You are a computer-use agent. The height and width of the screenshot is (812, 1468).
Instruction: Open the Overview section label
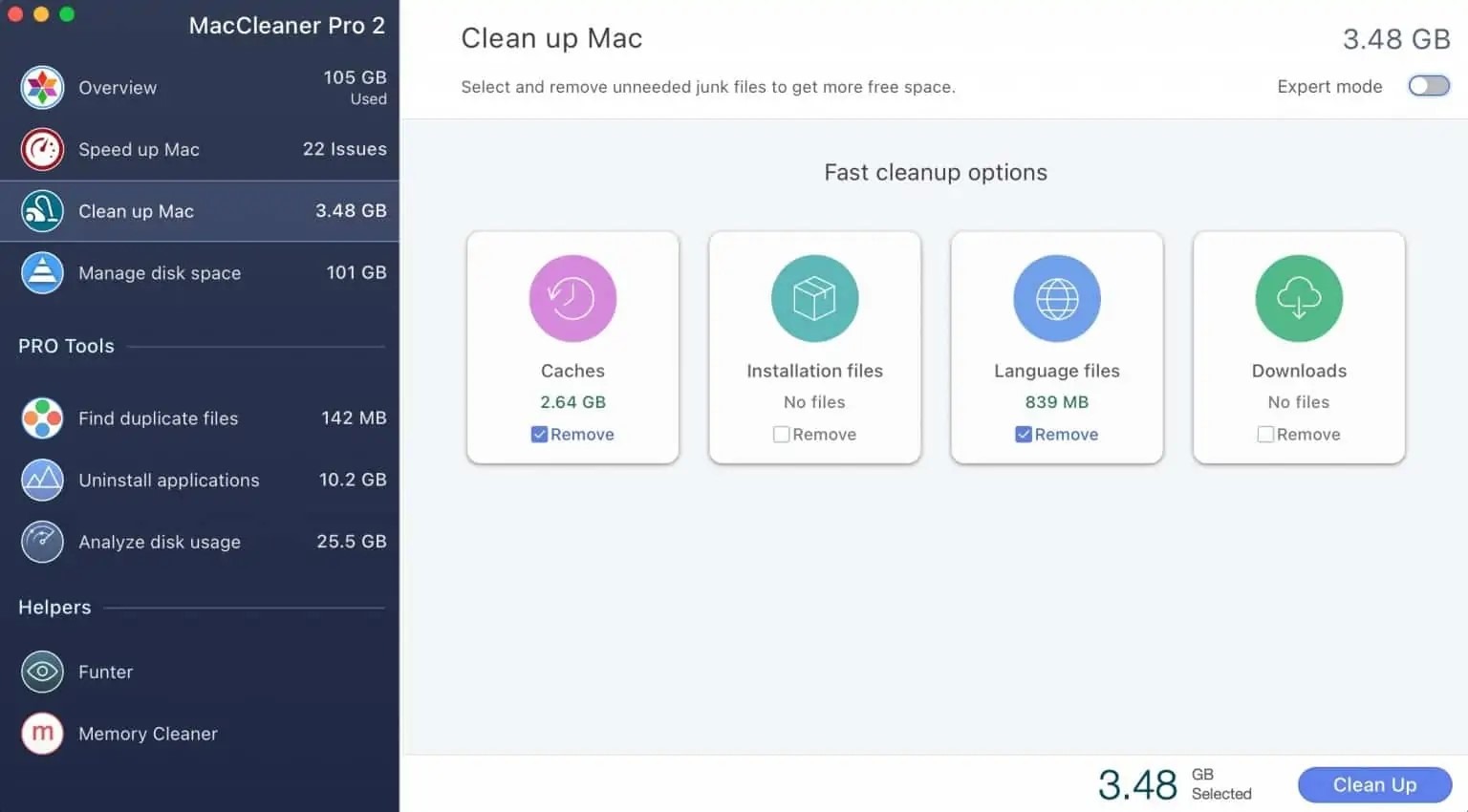pyautogui.click(x=118, y=88)
